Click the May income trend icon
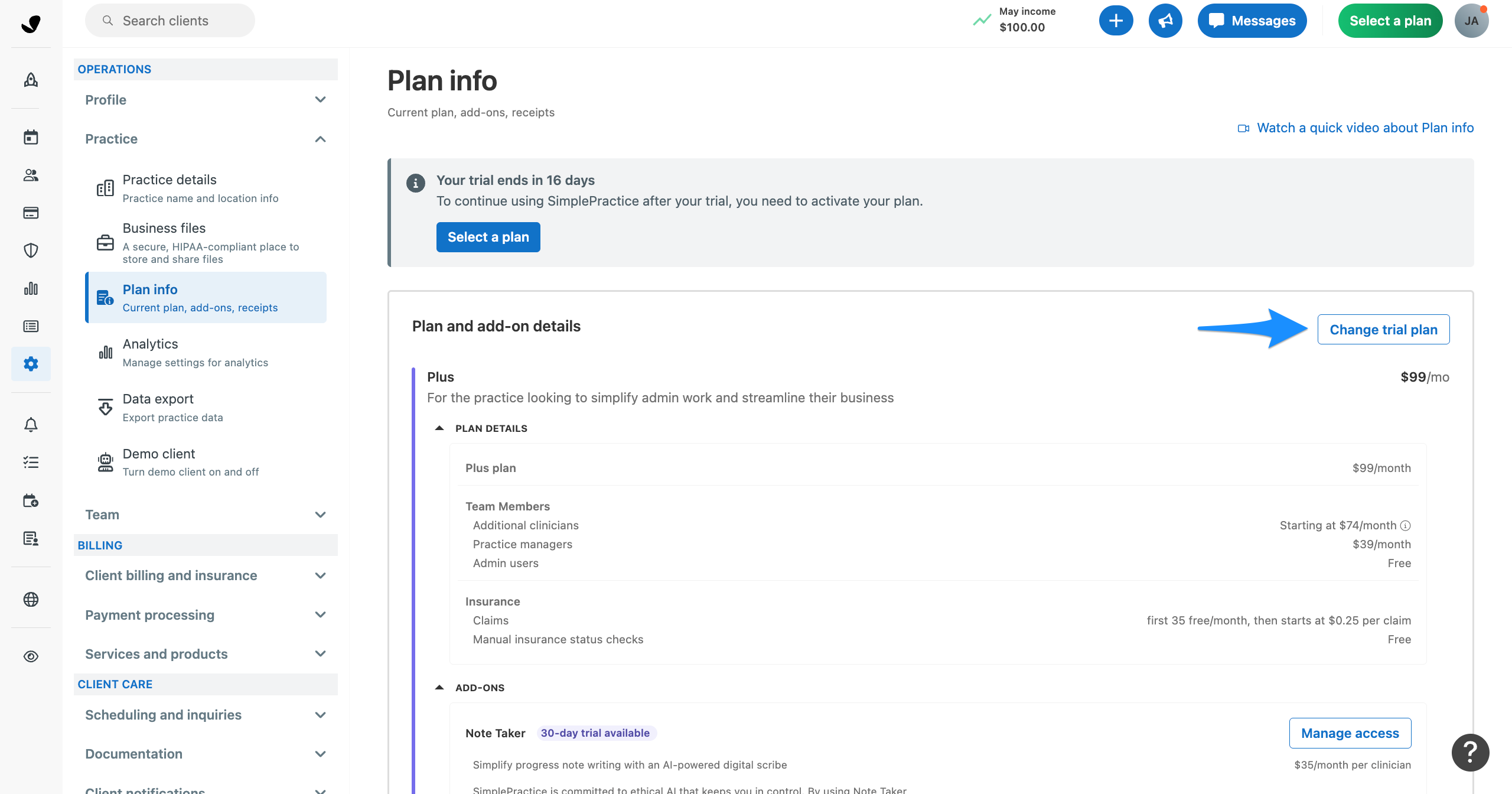 pyautogui.click(x=982, y=20)
